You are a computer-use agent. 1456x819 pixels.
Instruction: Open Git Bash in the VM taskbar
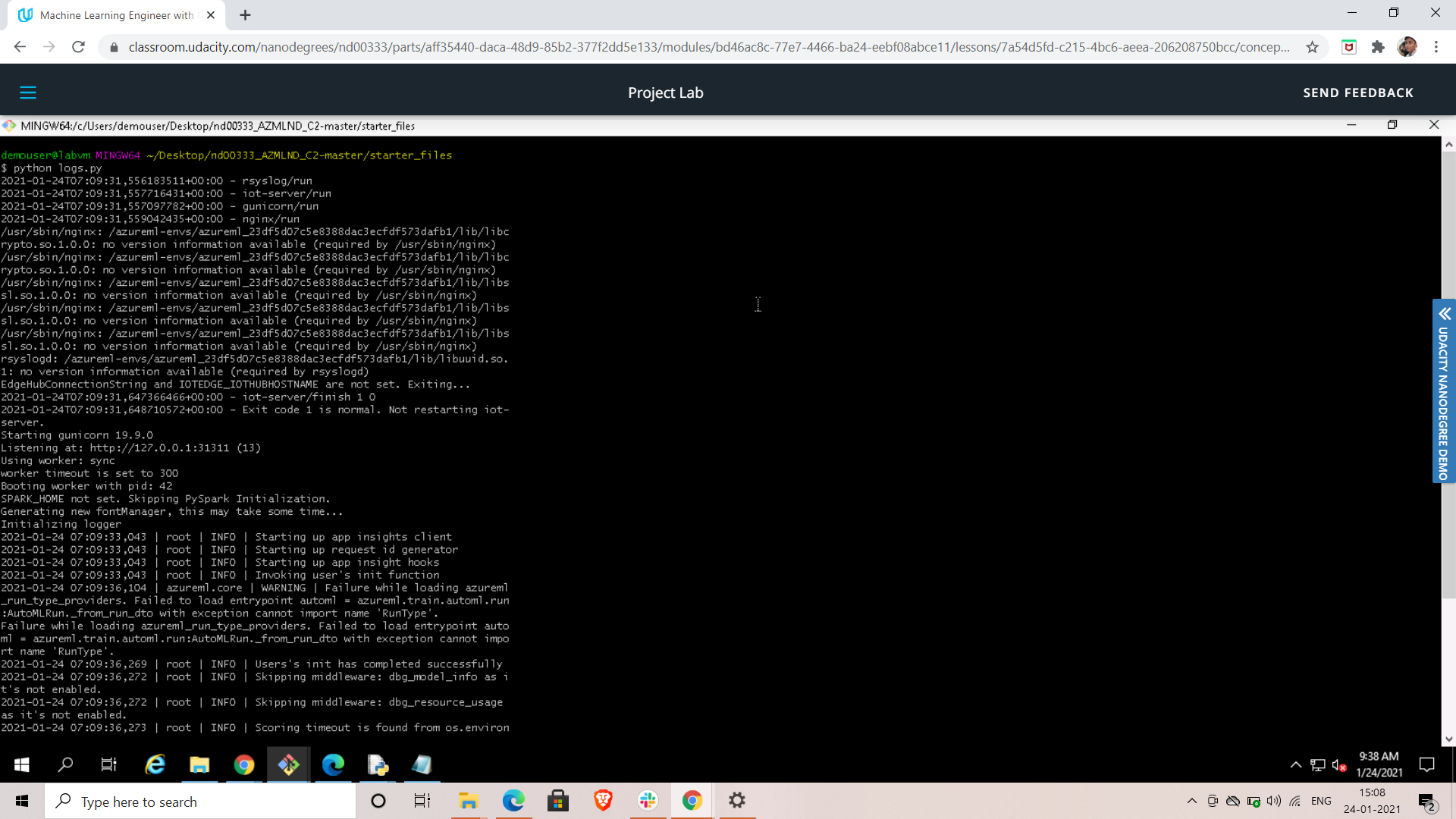click(x=288, y=764)
